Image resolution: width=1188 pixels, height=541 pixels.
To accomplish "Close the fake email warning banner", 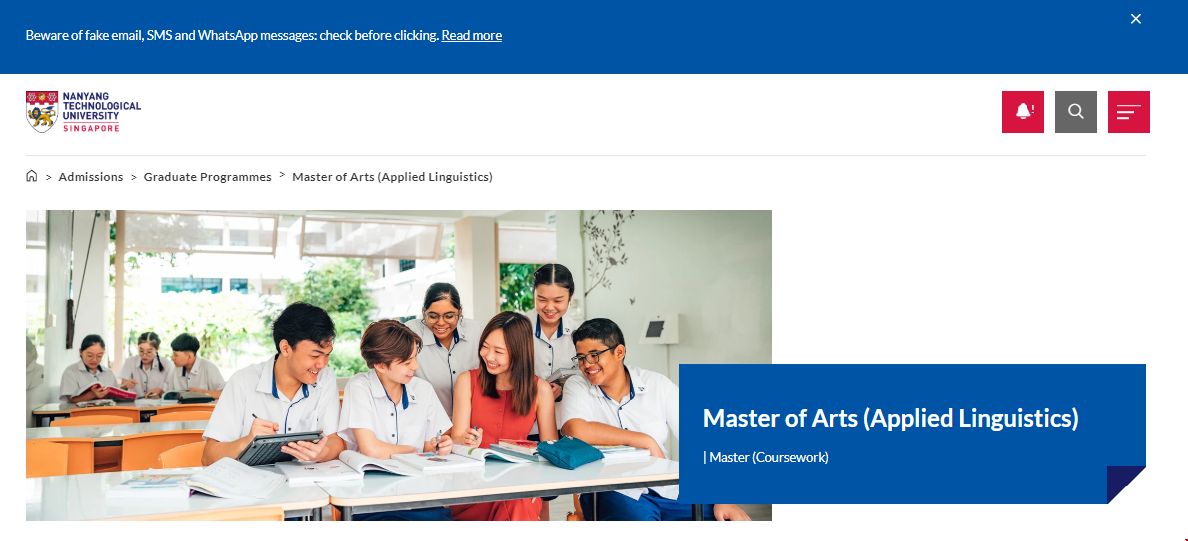I will pos(1135,19).
